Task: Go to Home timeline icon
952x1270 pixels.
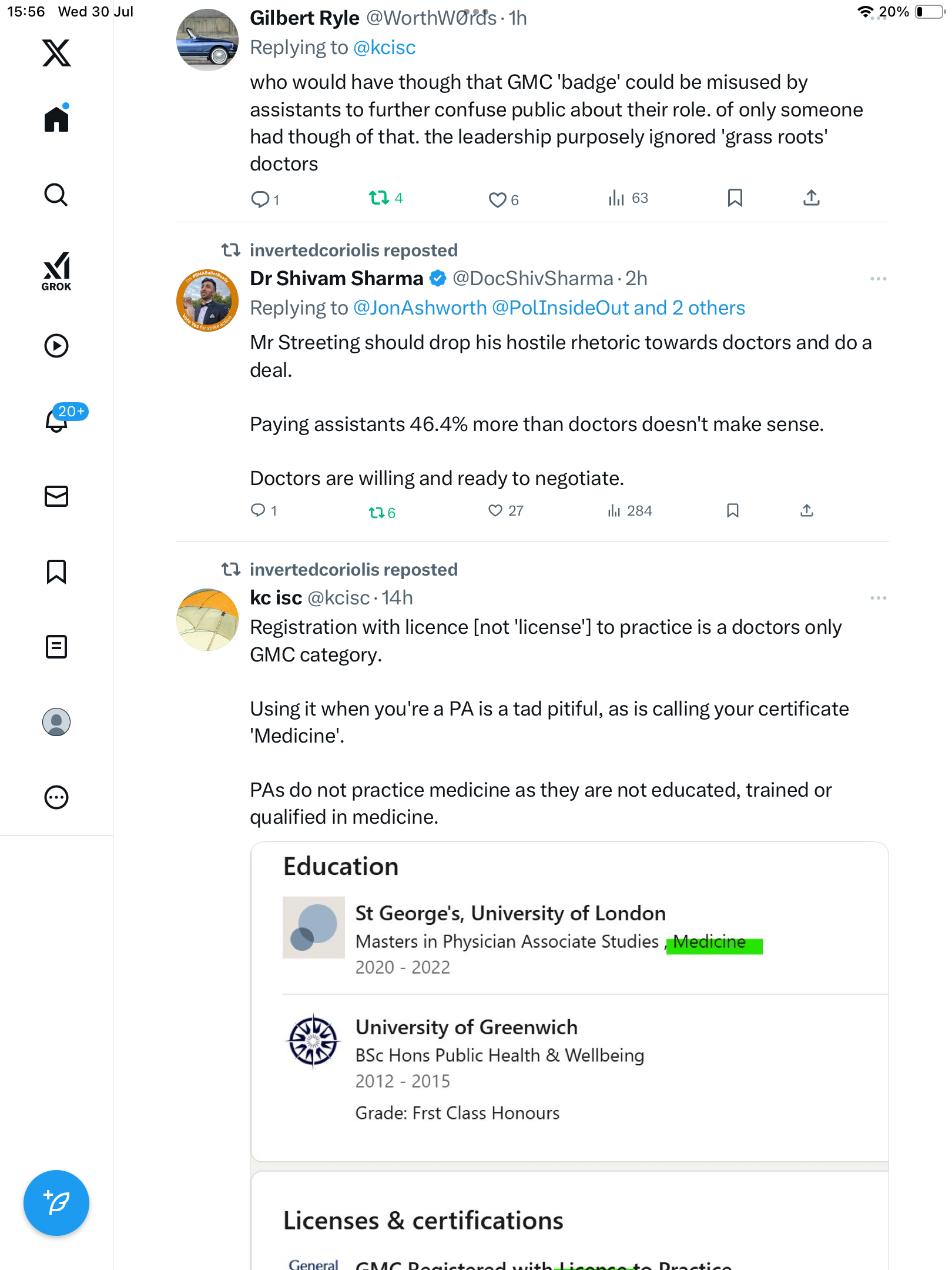Action: 56,118
